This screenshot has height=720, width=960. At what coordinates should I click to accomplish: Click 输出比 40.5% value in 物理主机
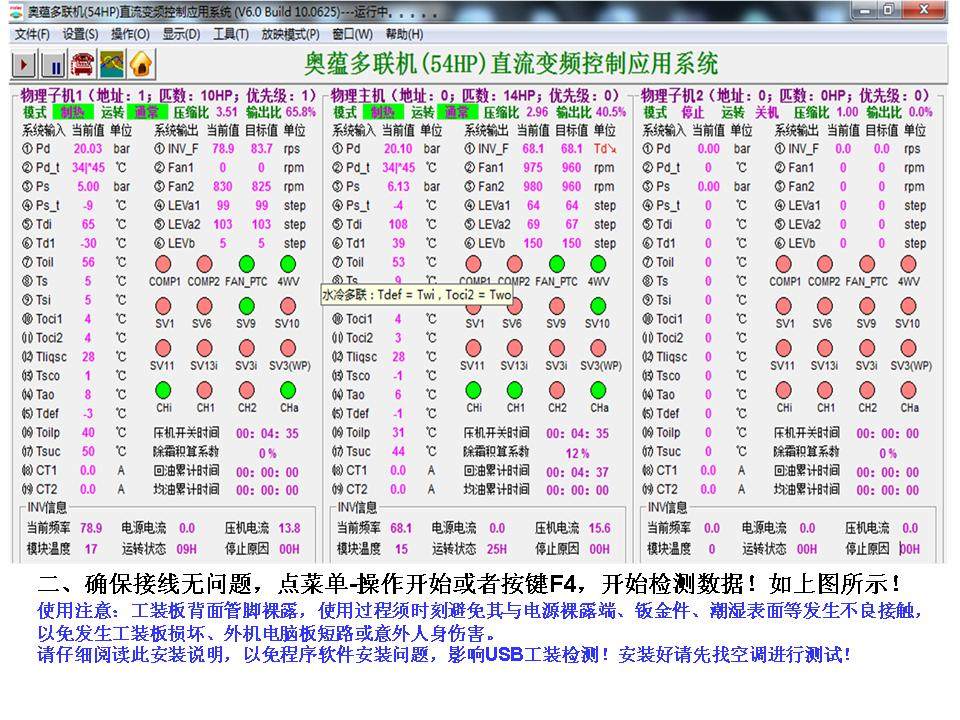click(611, 112)
